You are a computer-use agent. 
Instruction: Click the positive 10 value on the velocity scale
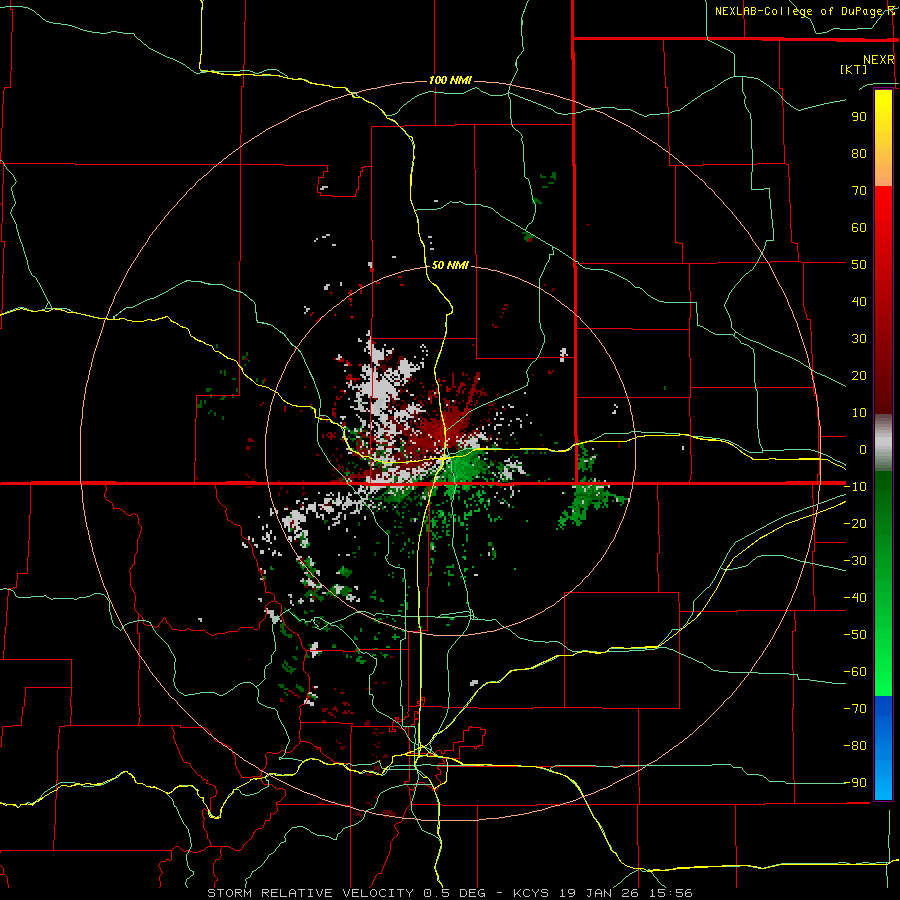859,413
